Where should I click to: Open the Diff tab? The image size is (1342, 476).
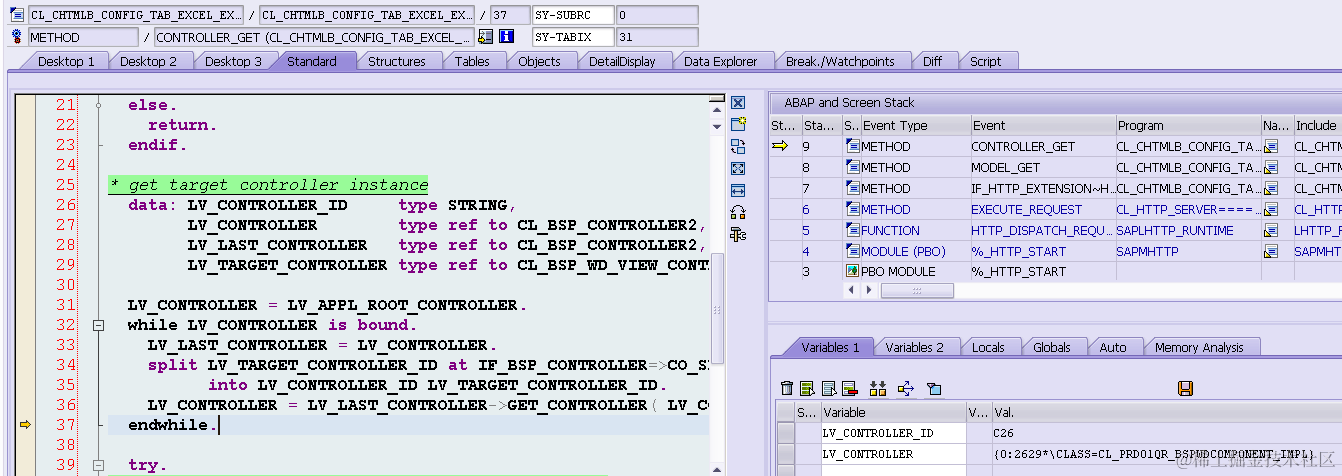click(x=932, y=61)
